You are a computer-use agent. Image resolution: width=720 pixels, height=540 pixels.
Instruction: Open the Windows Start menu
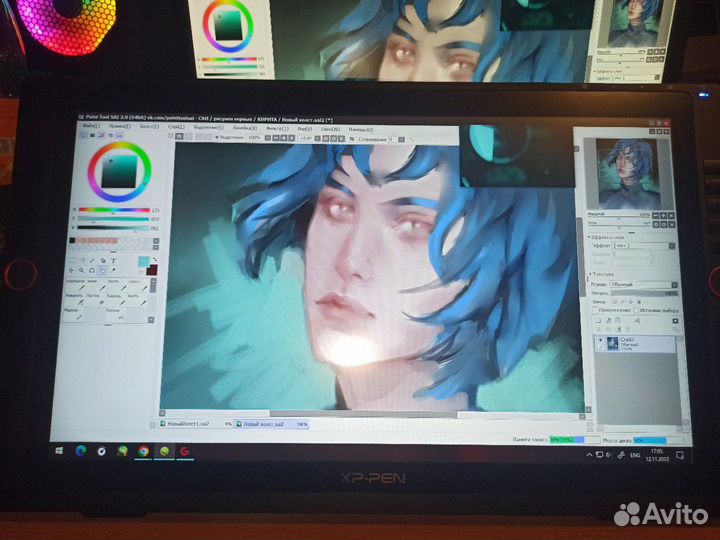pos(59,451)
